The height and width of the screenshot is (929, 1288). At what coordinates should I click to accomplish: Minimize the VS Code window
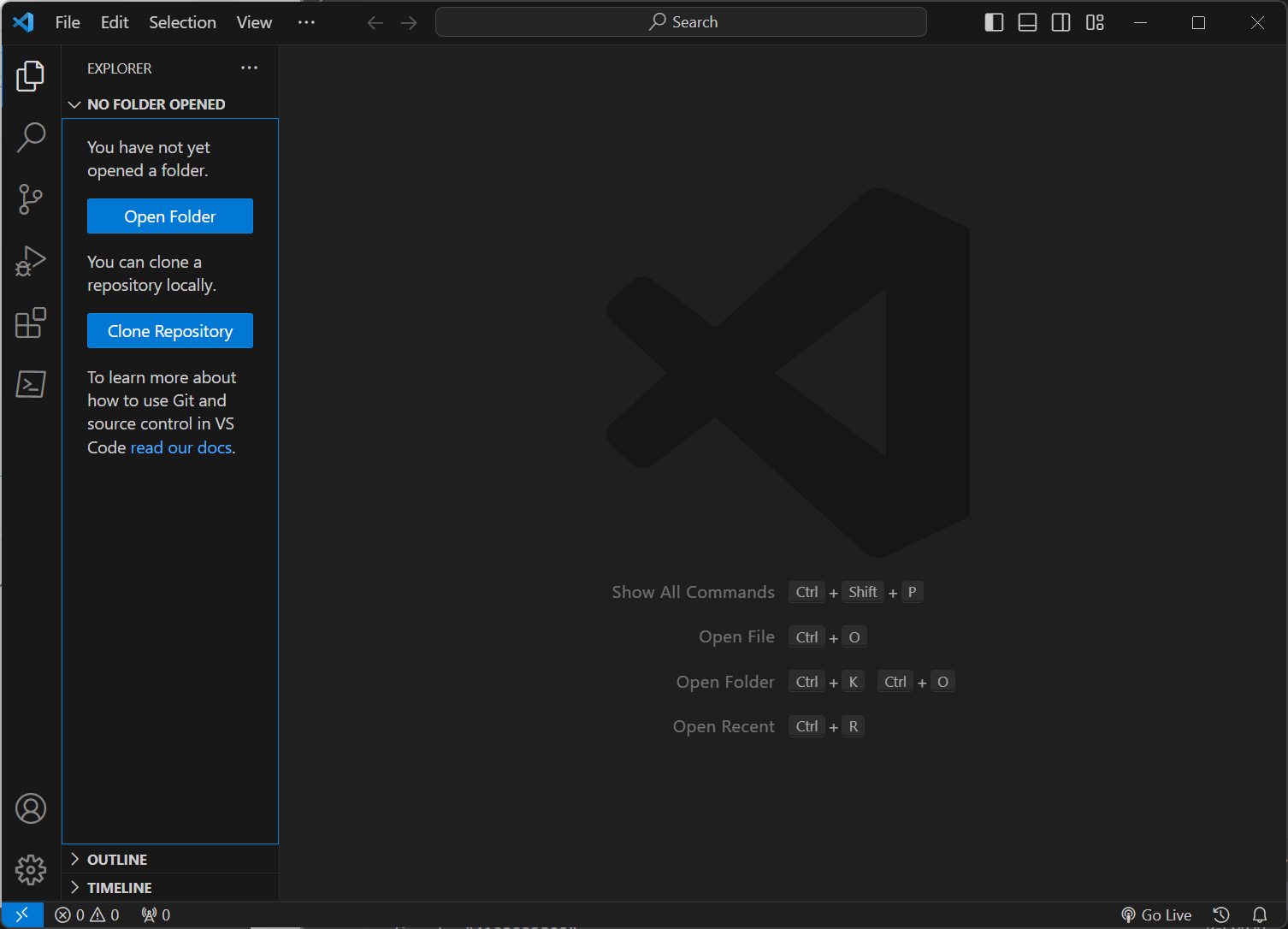(1140, 22)
